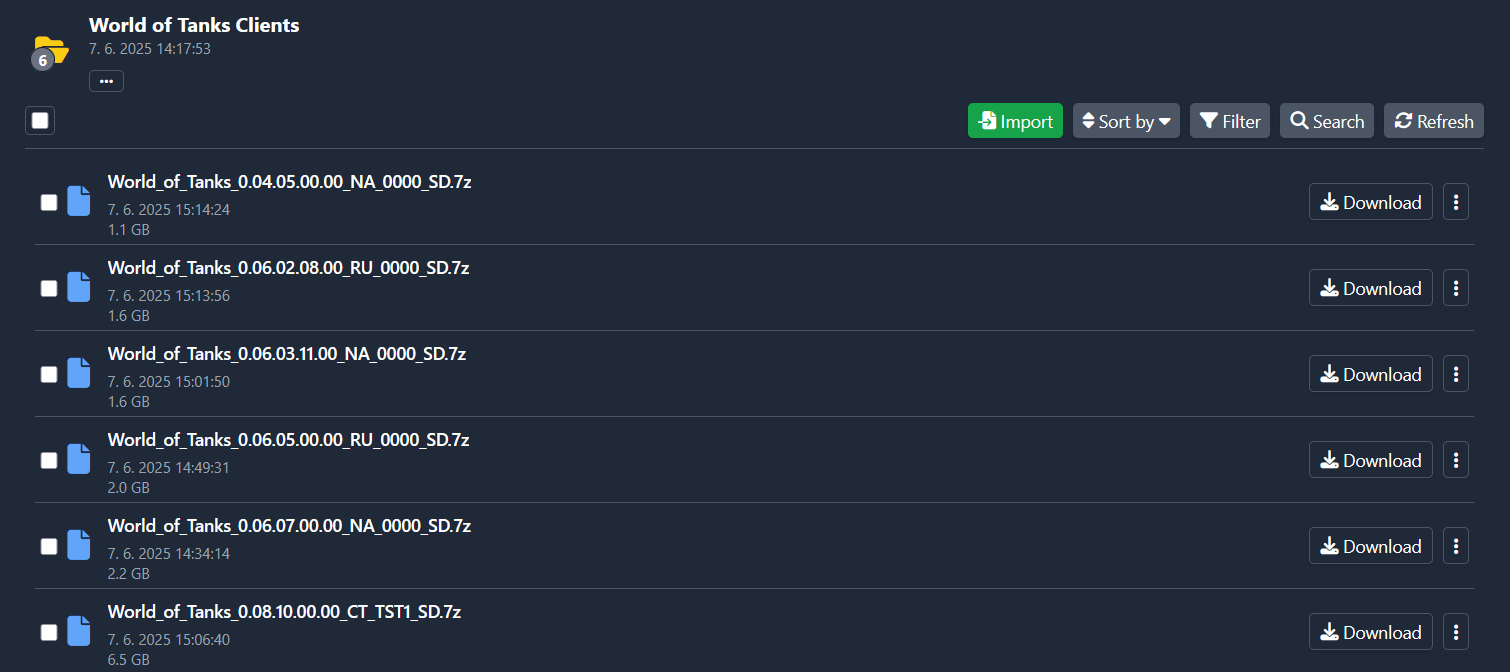
Task: Open kebab menu for World_of_Tanks_0.06.05.00.00_RU file
Action: pos(1456,460)
